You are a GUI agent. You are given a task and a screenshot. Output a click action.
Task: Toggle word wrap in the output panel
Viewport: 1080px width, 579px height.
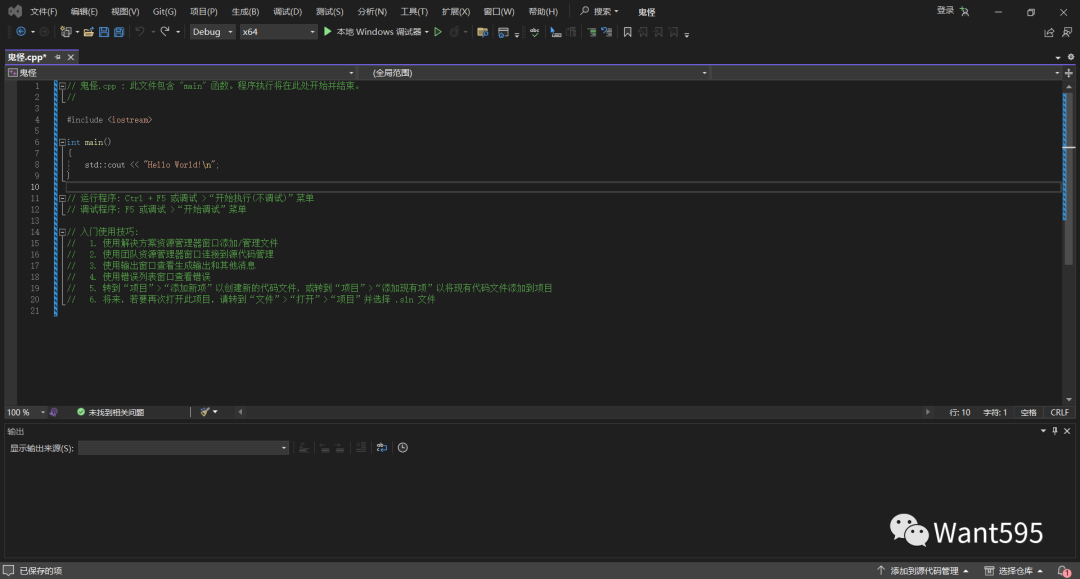pyautogui.click(x=381, y=448)
